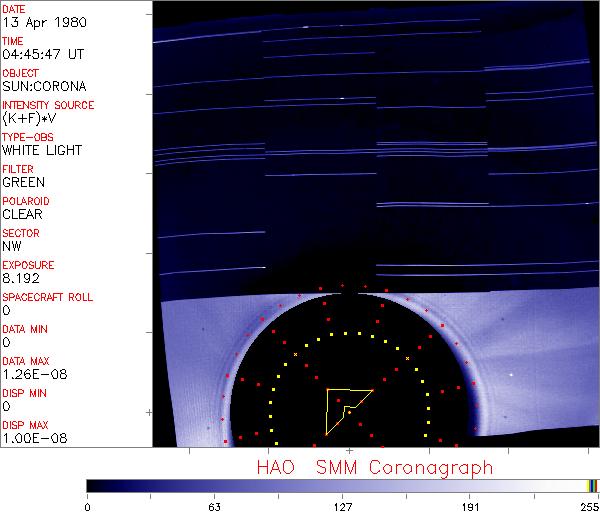Image resolution: width=600 pixels, height=512 pixels.
Task: Select the 191 tick label under the color bar
Action: [470, 504]
